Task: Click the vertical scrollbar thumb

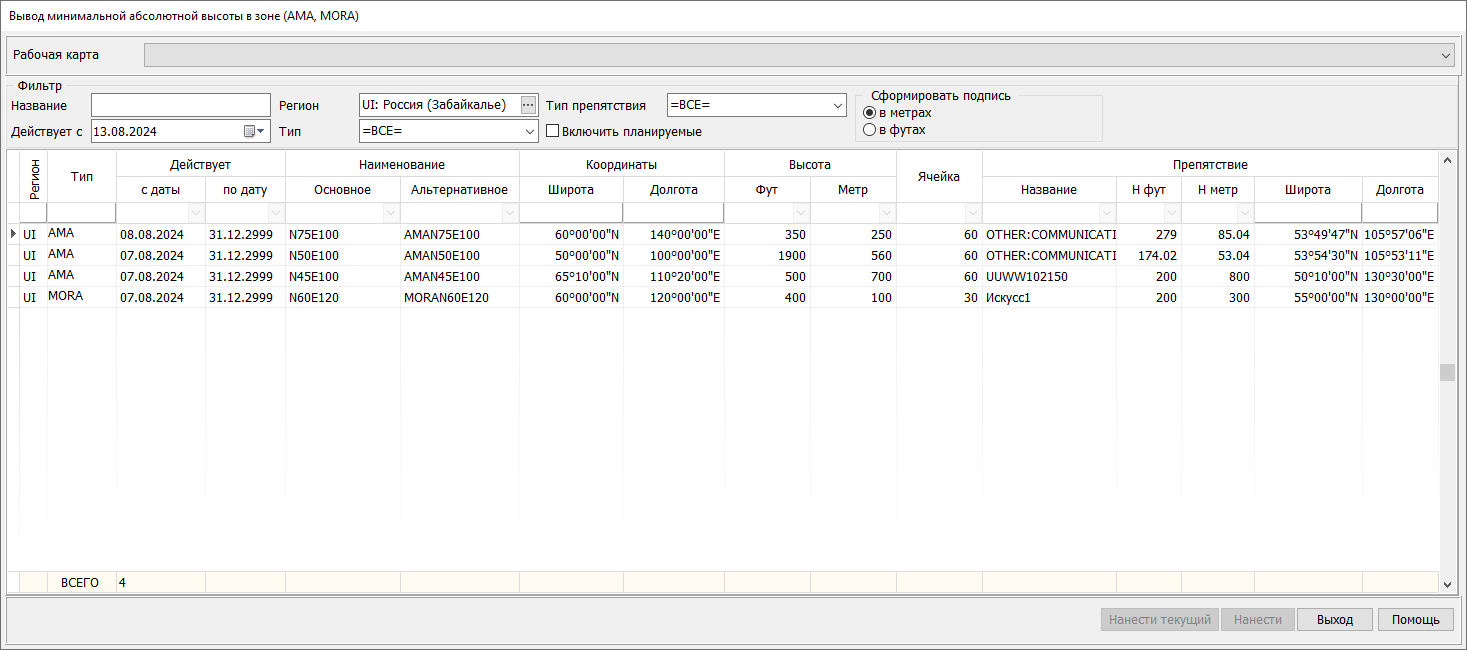Action: click(x=1447, y=372)
